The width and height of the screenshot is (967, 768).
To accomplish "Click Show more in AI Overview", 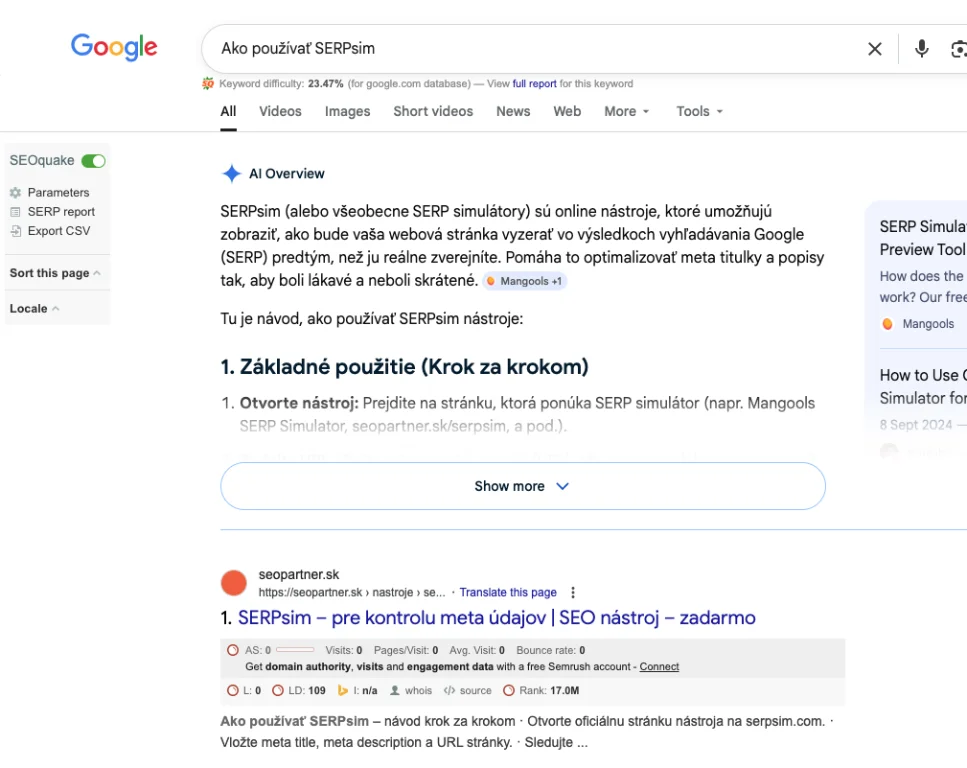I will (x=522, y=486).
